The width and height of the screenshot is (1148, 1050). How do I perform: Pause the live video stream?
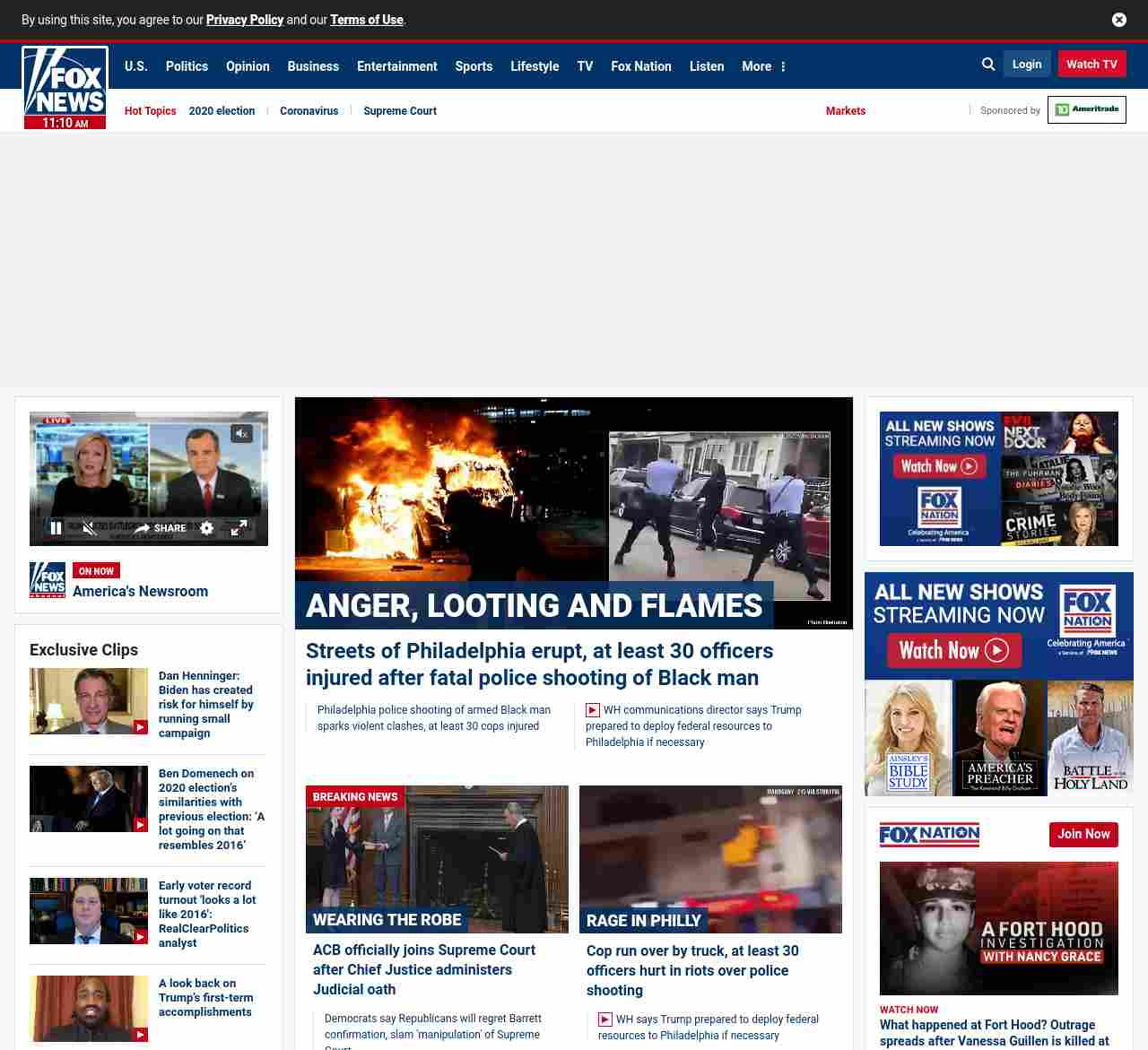pyautogui.click(x=56, y=528)
